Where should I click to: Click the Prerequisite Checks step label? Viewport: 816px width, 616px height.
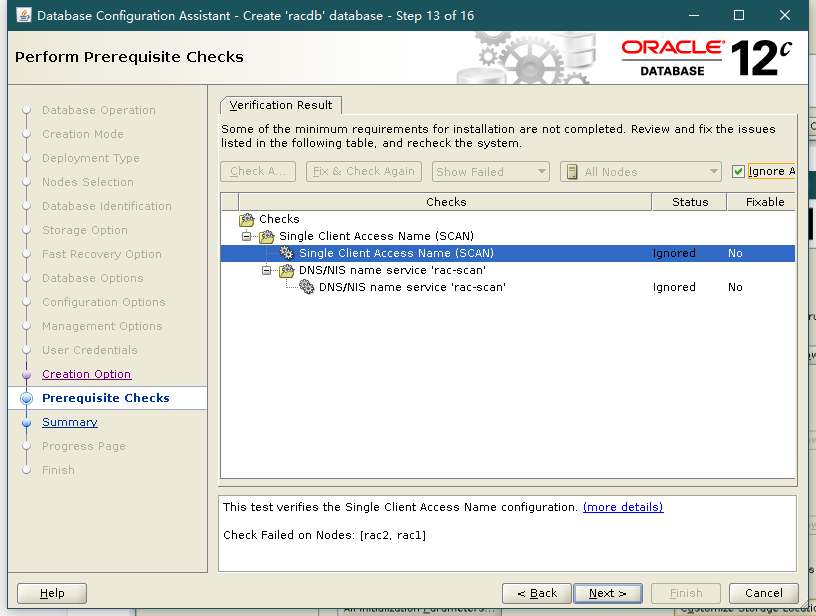(x=106, y=398)
